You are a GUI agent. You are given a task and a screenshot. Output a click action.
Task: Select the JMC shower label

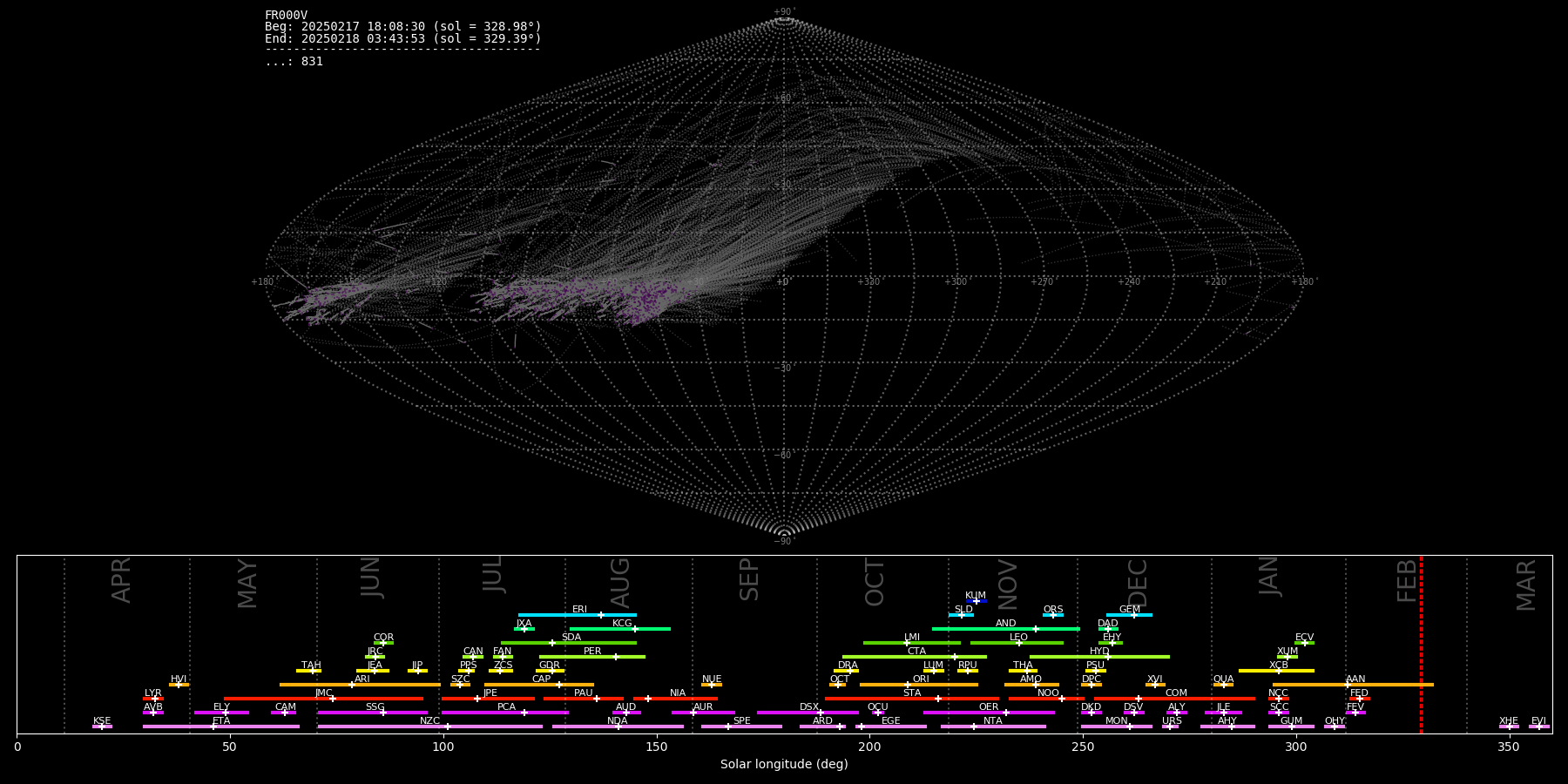click(324, 693)
